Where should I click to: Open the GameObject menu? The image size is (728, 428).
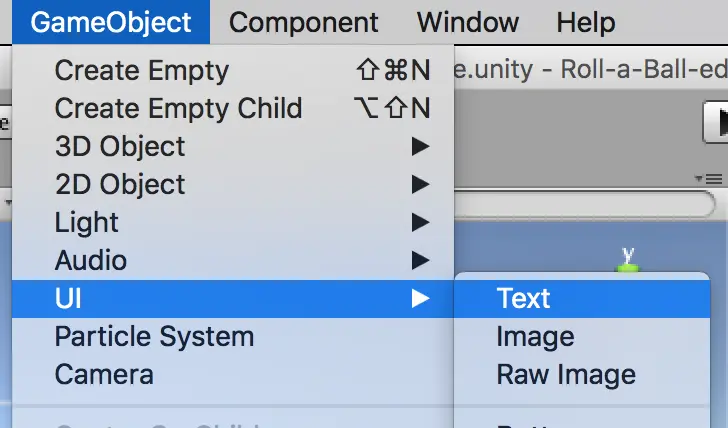(x=111, y=22)
